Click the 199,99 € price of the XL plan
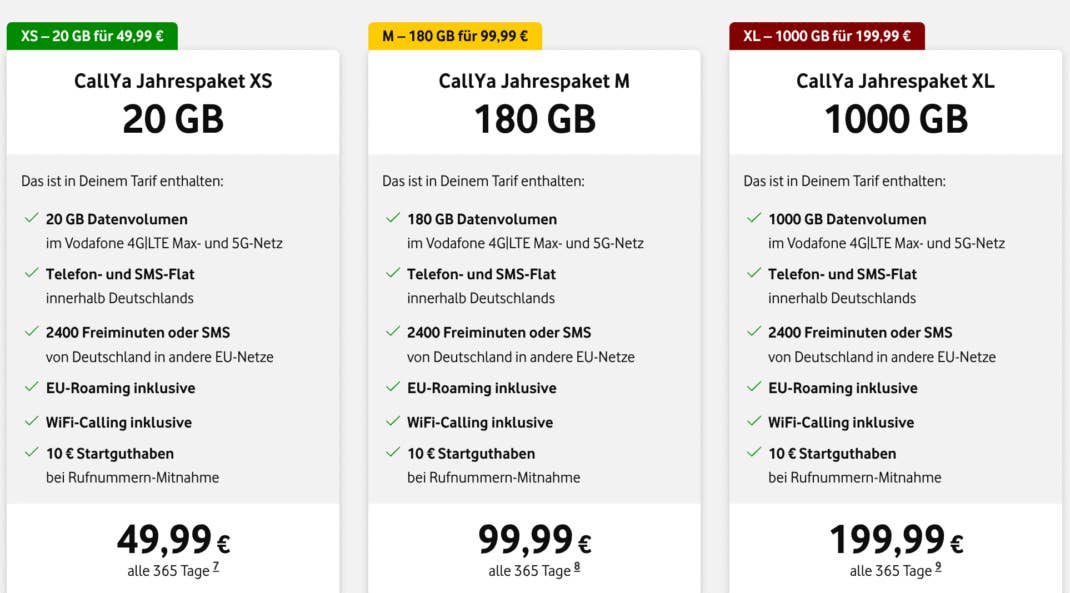The height and width of the screenshot is (593, 1070). coord(895,540)
